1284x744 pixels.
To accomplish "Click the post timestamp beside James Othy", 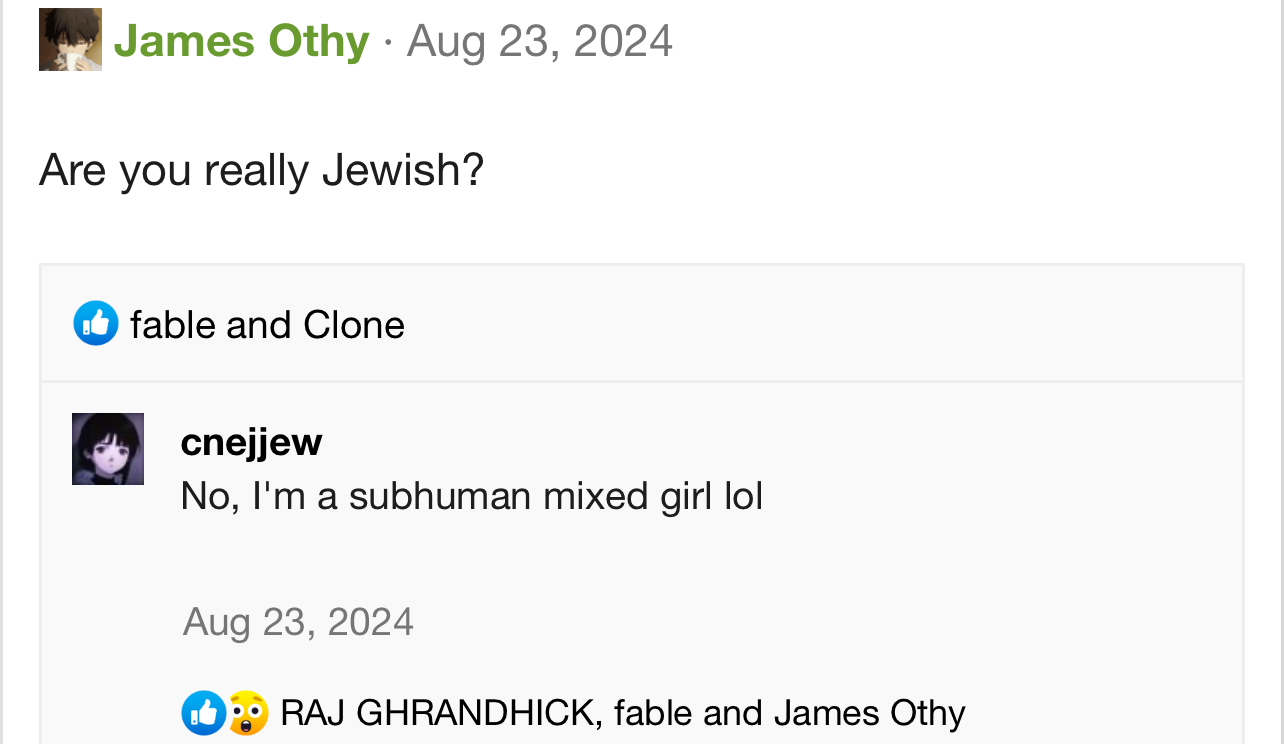I will (x=539, y=42).
